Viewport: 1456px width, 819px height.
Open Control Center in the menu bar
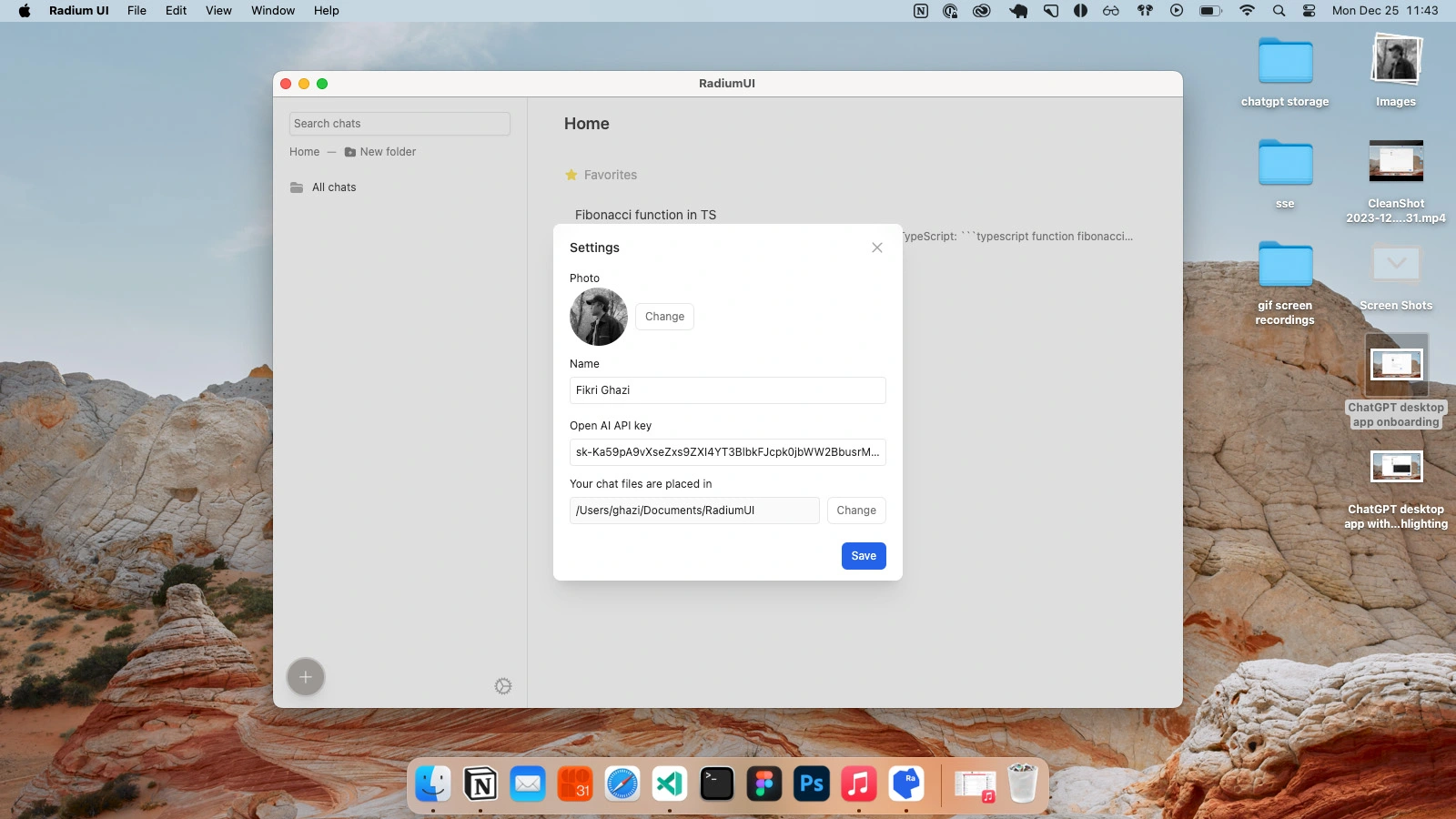[1309, 11]
